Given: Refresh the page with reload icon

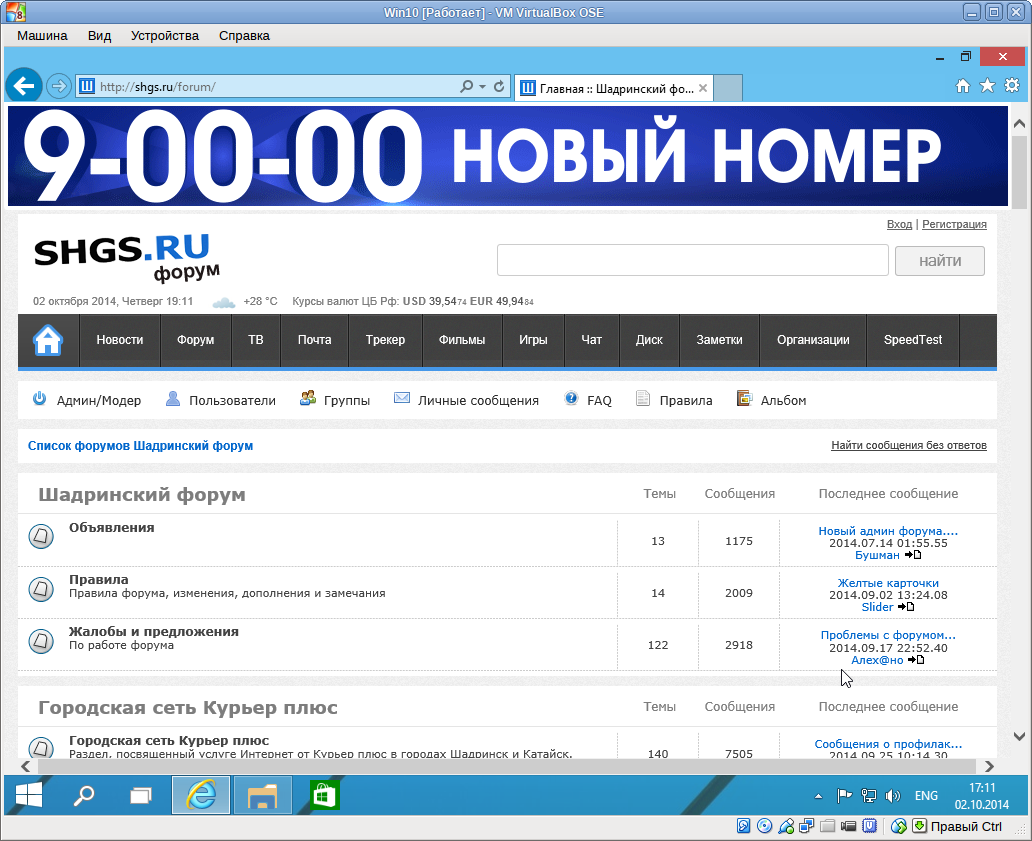Looking at the screenshot, I should (499, 86).
